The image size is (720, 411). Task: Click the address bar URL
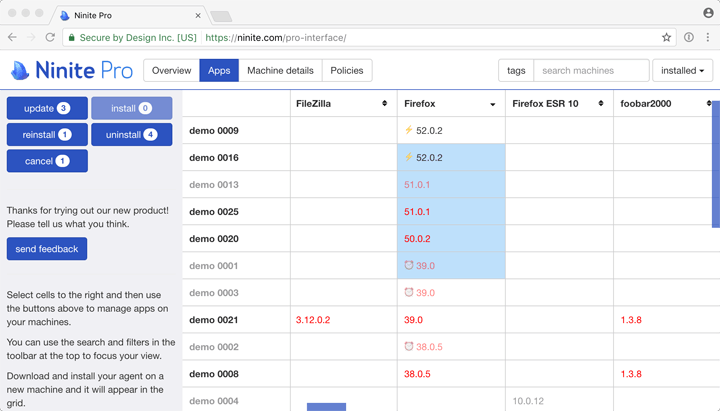pos(276,38)
